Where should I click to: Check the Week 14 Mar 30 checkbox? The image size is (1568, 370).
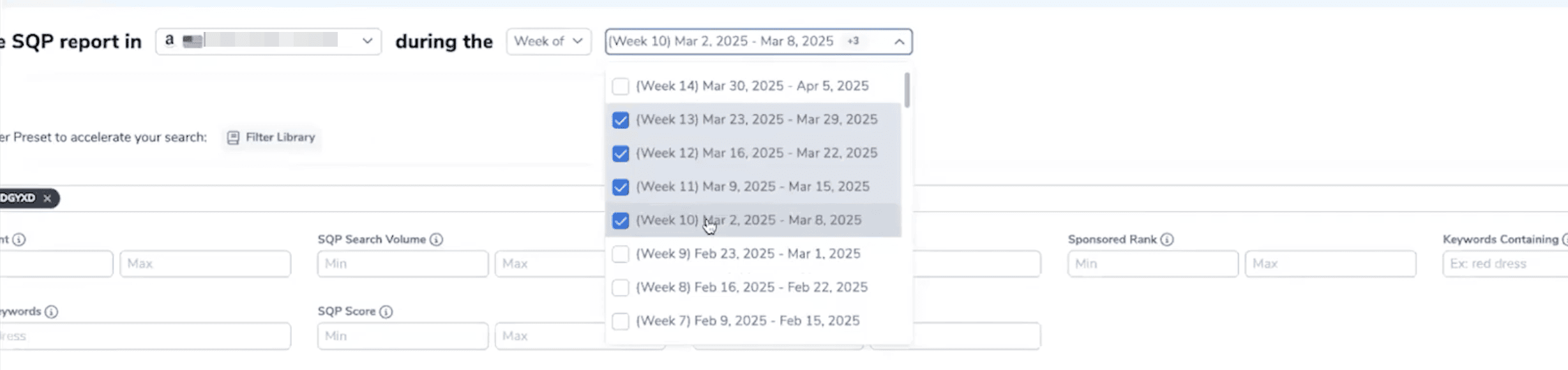coord(620,86)
